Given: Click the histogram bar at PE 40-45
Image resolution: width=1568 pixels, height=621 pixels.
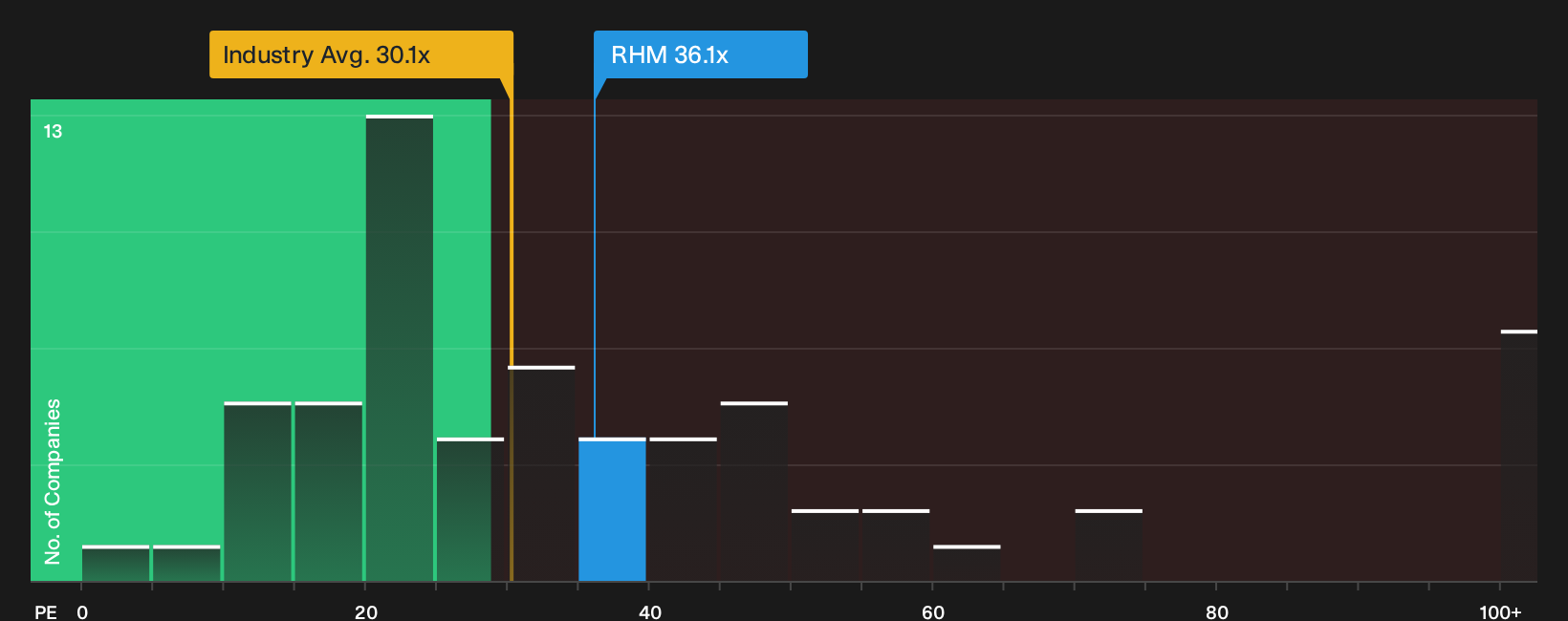Looking at the screenshot, I should (x=683, y=509).
